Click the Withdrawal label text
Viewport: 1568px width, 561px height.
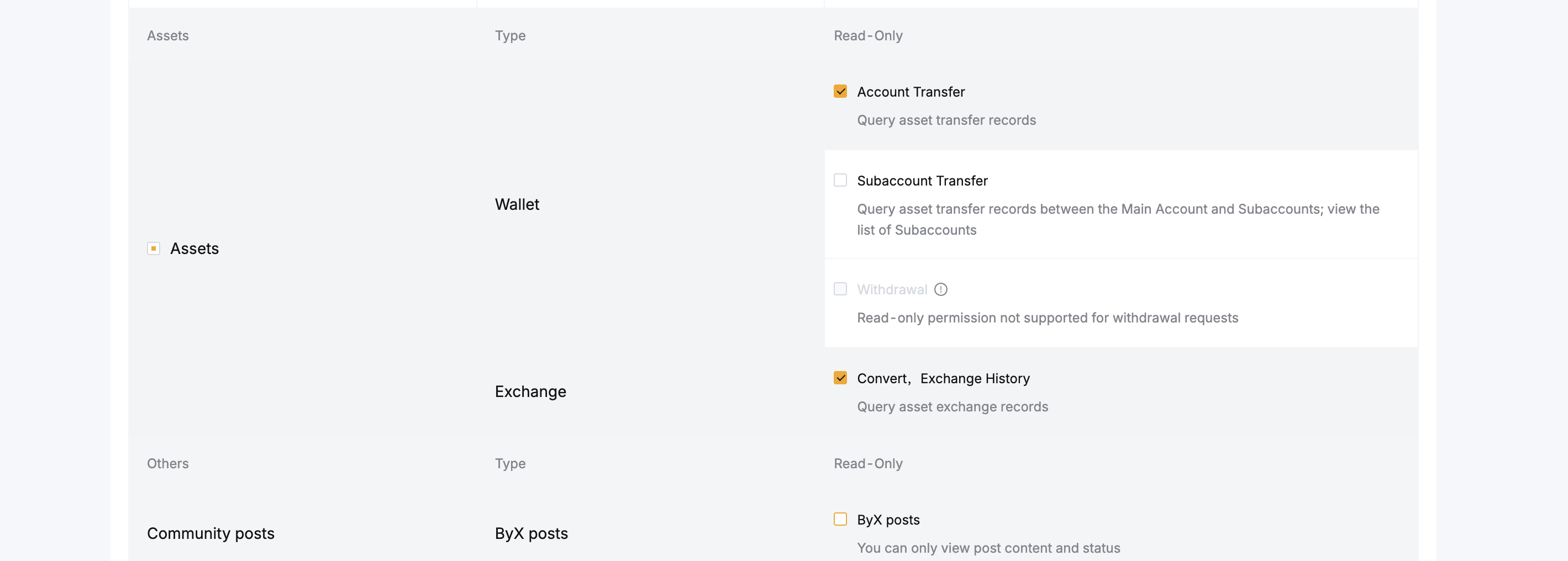(892, 290)
